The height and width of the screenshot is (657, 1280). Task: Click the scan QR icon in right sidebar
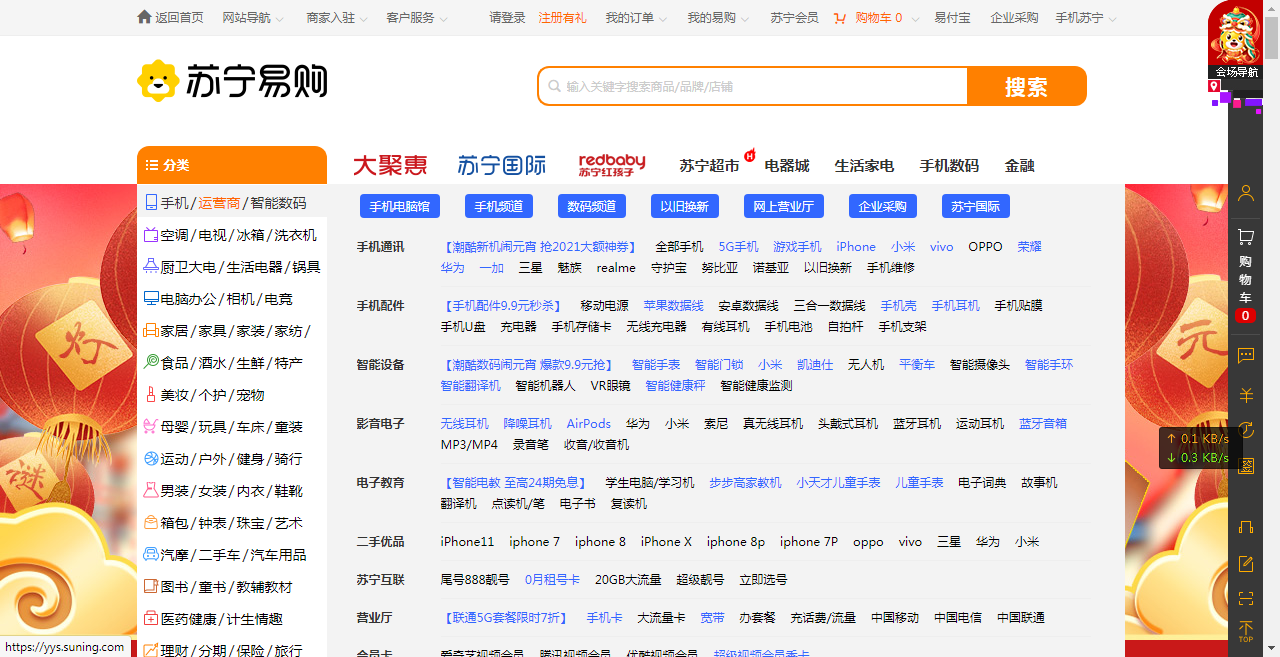pos(1245,599)
